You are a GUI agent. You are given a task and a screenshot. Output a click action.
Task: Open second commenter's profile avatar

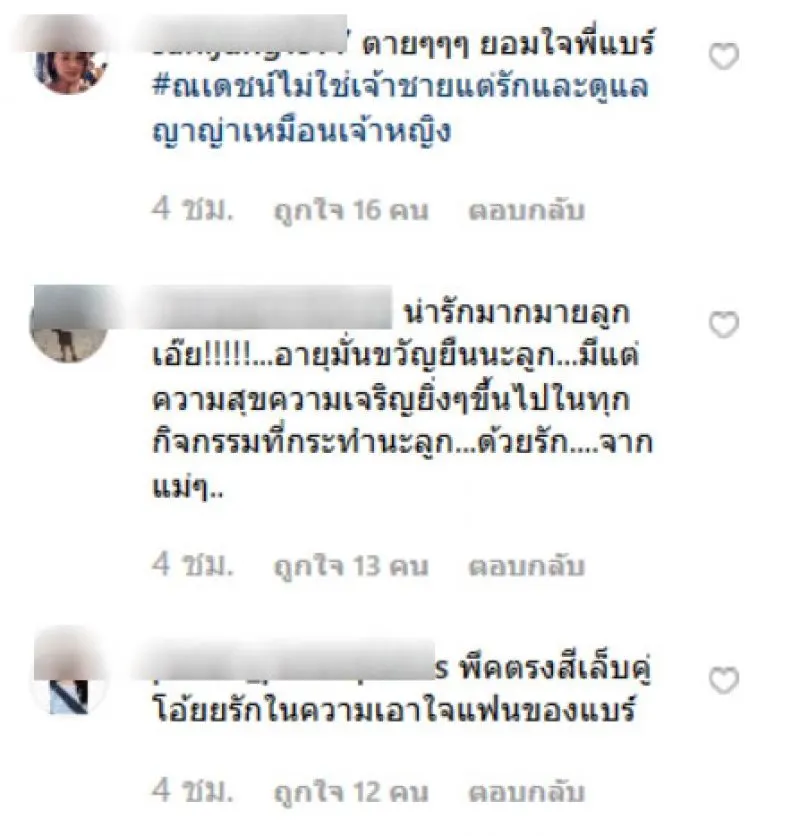(x=69, y=324)
